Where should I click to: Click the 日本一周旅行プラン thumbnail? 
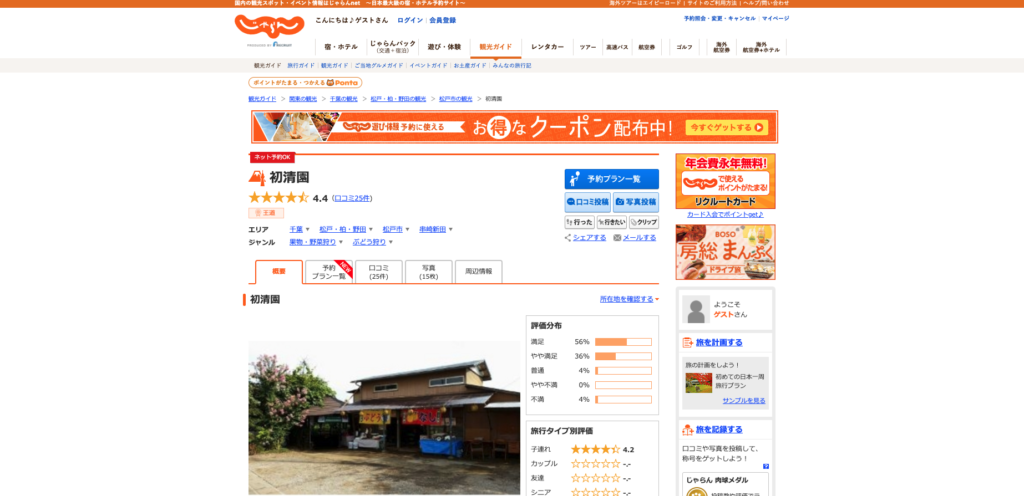(x=698, y=383)
